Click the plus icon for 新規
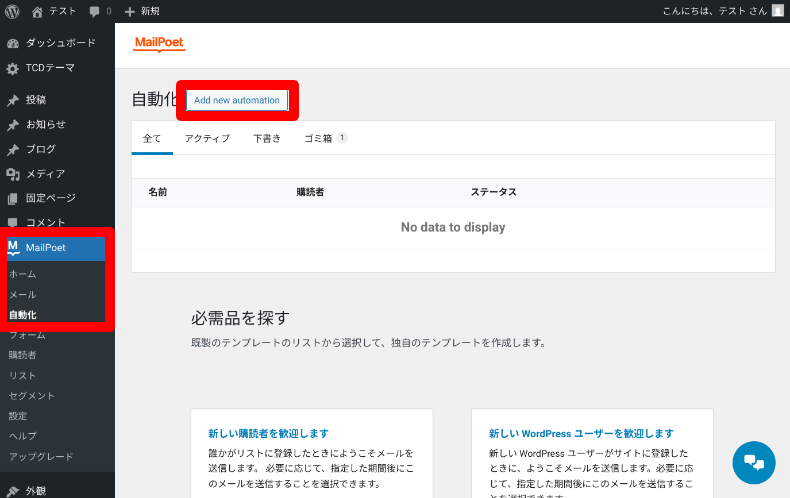Screen dimensions: 790x498 (x=129, y=12)
